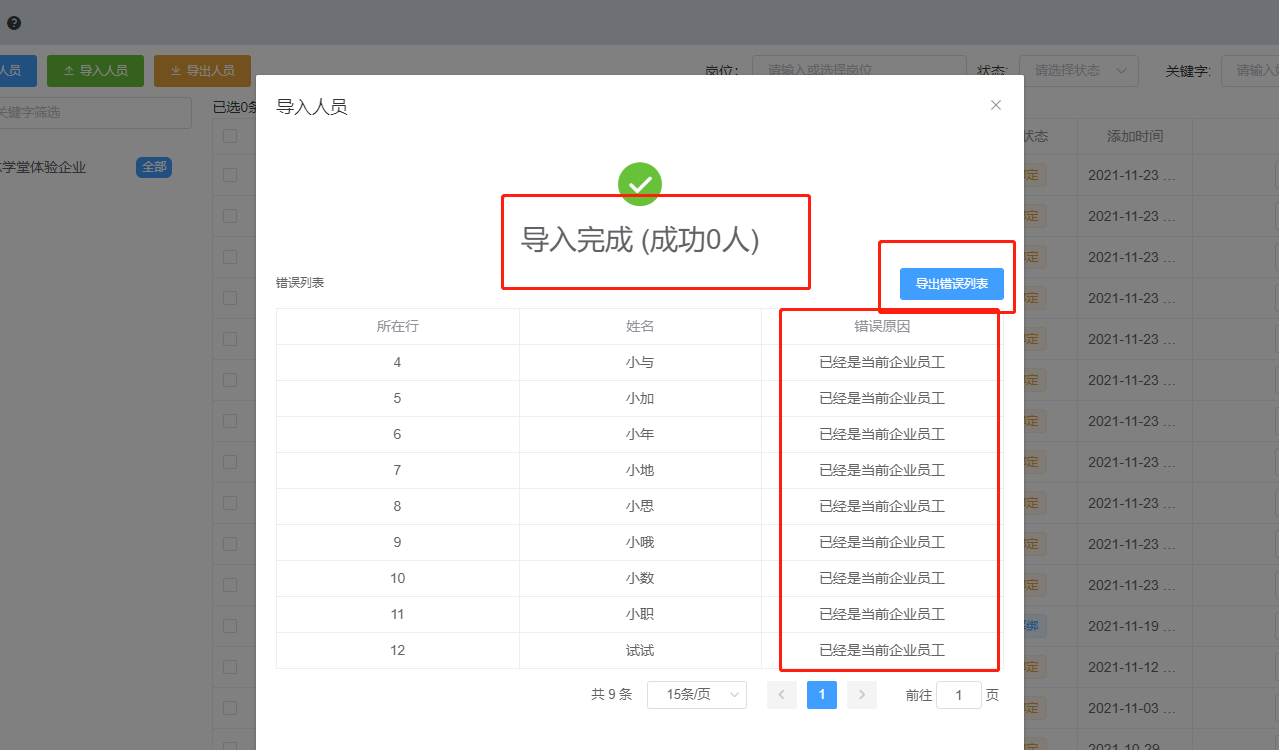Open the 15条/页 page size dropdown
This screenshot has height=750, width=1279.
click(x=697, y=695)
